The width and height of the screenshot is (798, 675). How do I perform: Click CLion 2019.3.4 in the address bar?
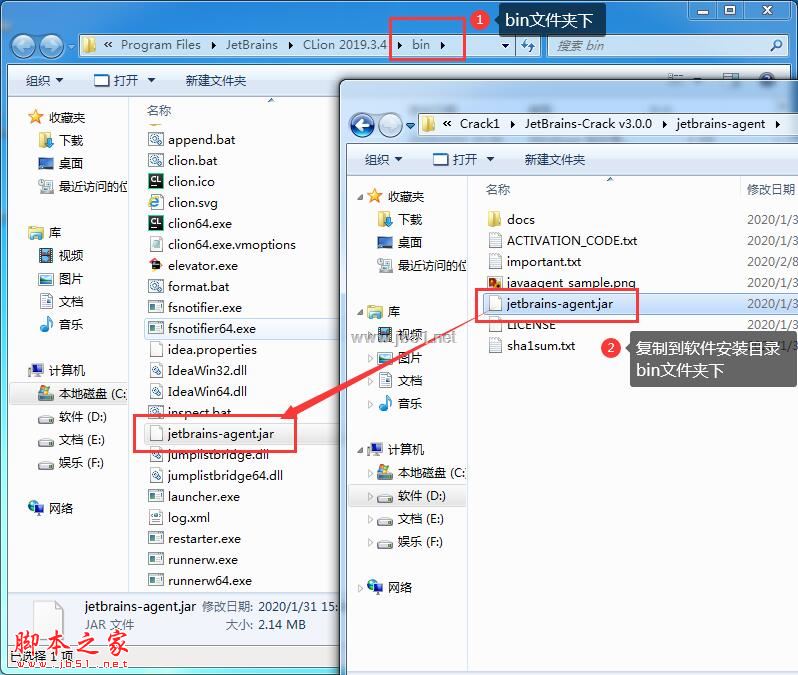345,45
